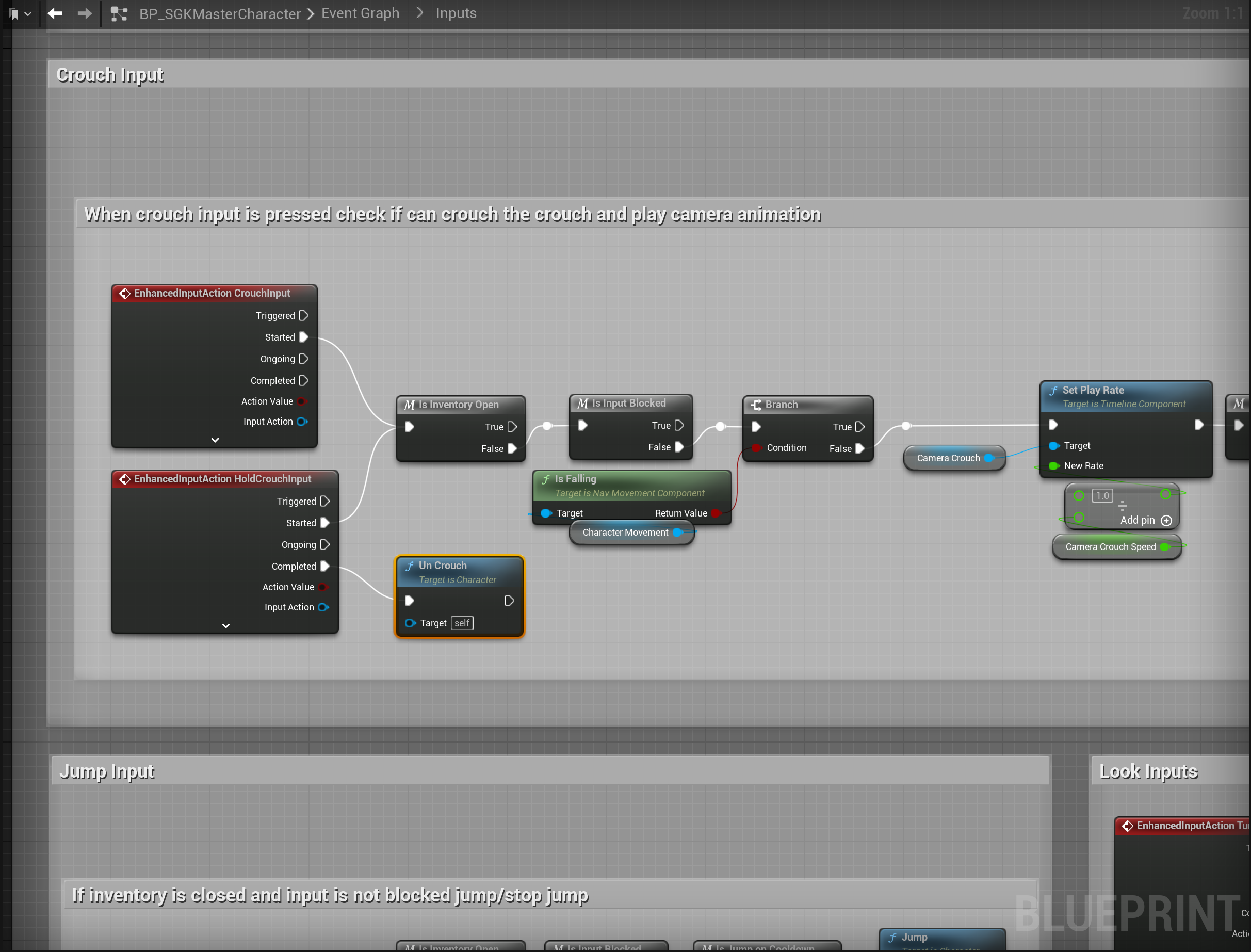Image resolution: width=1251 pixels, height=952 pixels.
Task: Click the blue Camera Crouch variable output pin
Action: 988,458
